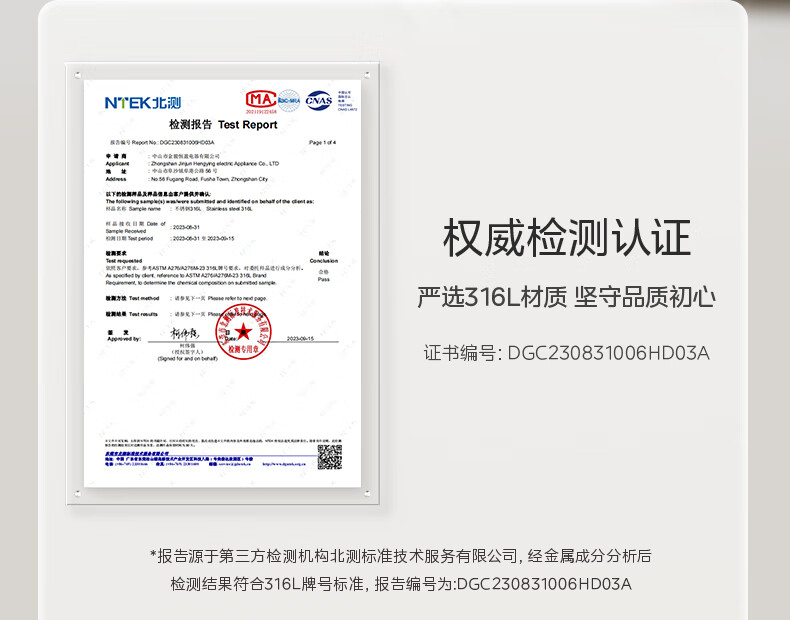This screenshot has height=620, width=790.
Task: Click the 'Conclusion' label on the report
Action: 323,261
